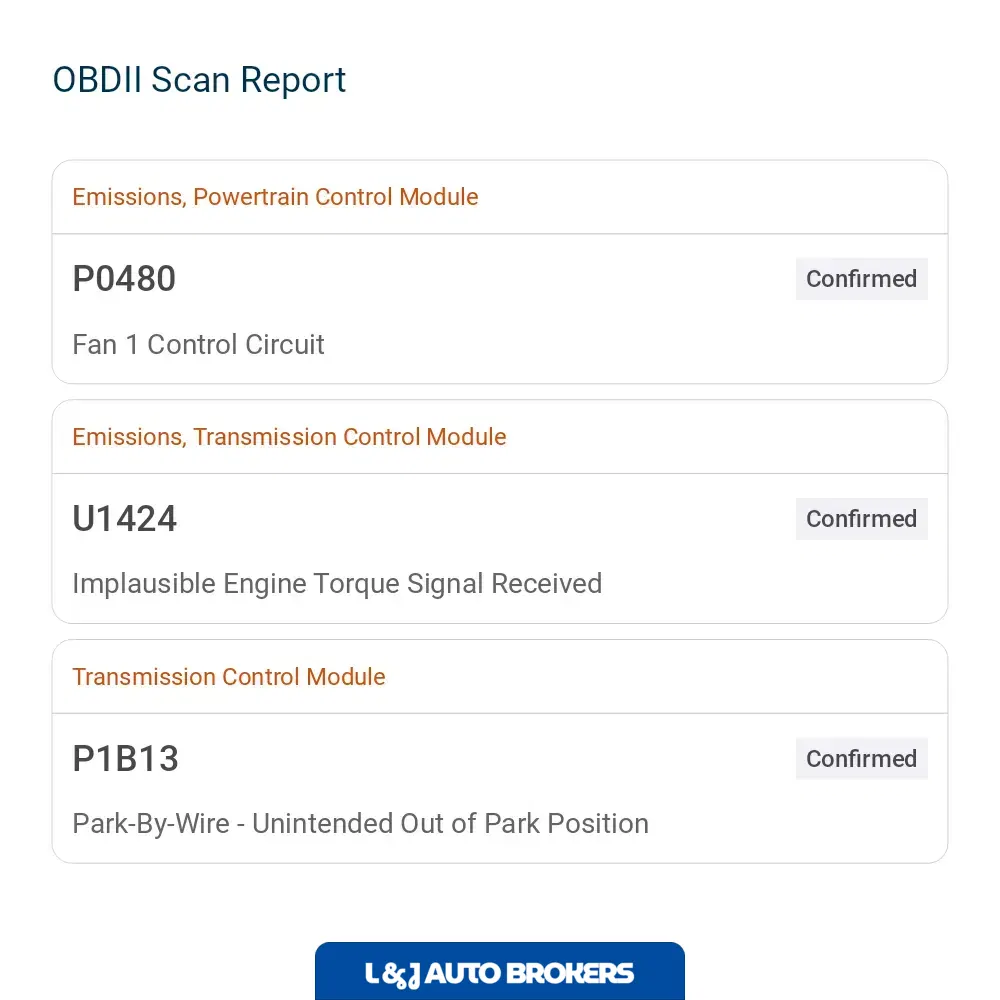Select Park-By-Wire Unintended Out of Park text
Image resolution: width=1000 pixels, height=1000 pixels.
[360, 824]
